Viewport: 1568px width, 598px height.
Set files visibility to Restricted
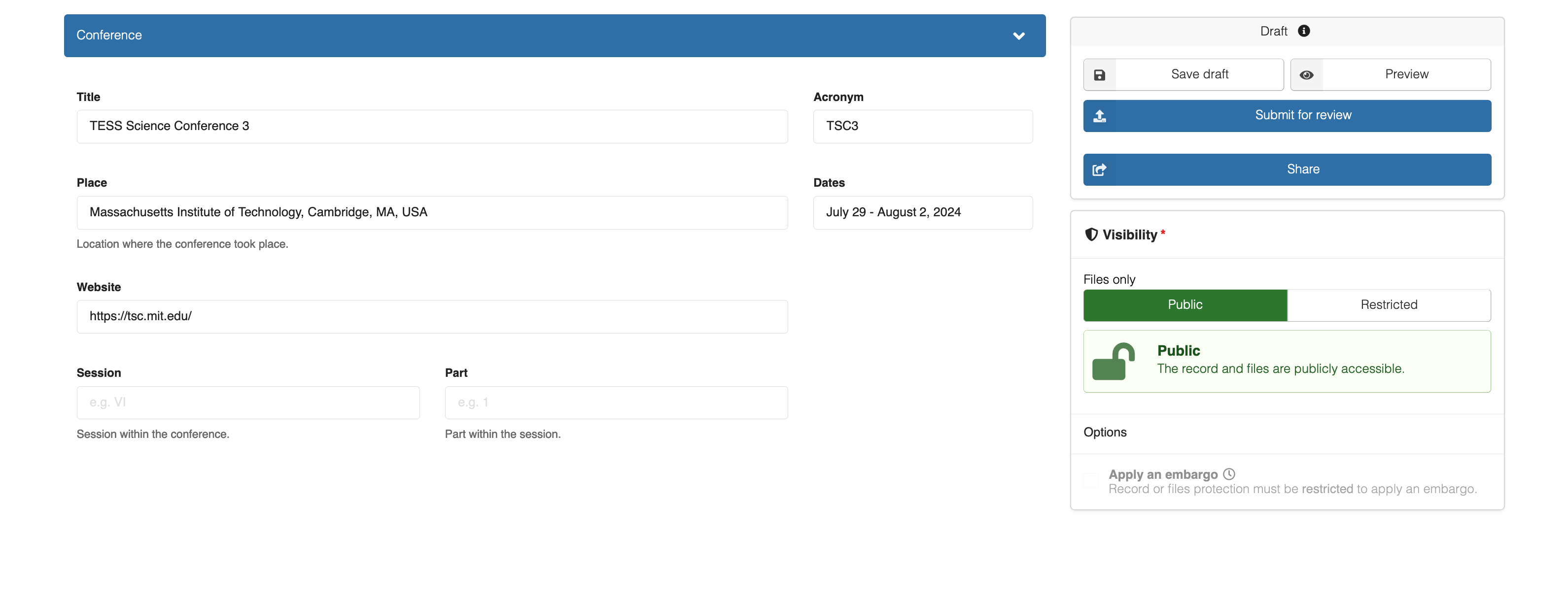pyautogui.click(x=1389, y=305)
